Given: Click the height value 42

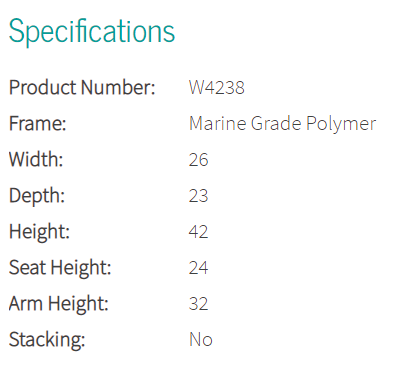Looking at the screenshot, I should (199, 232).
